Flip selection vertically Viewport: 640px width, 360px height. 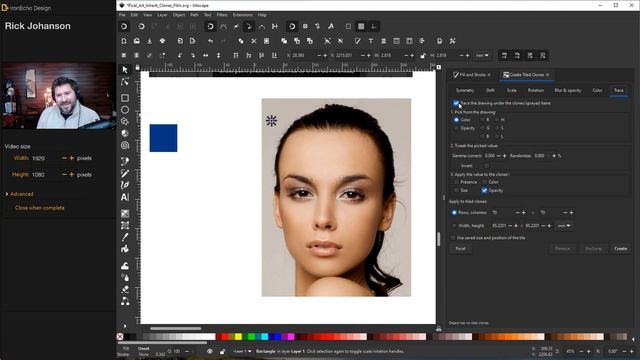(x=218, y=55)
